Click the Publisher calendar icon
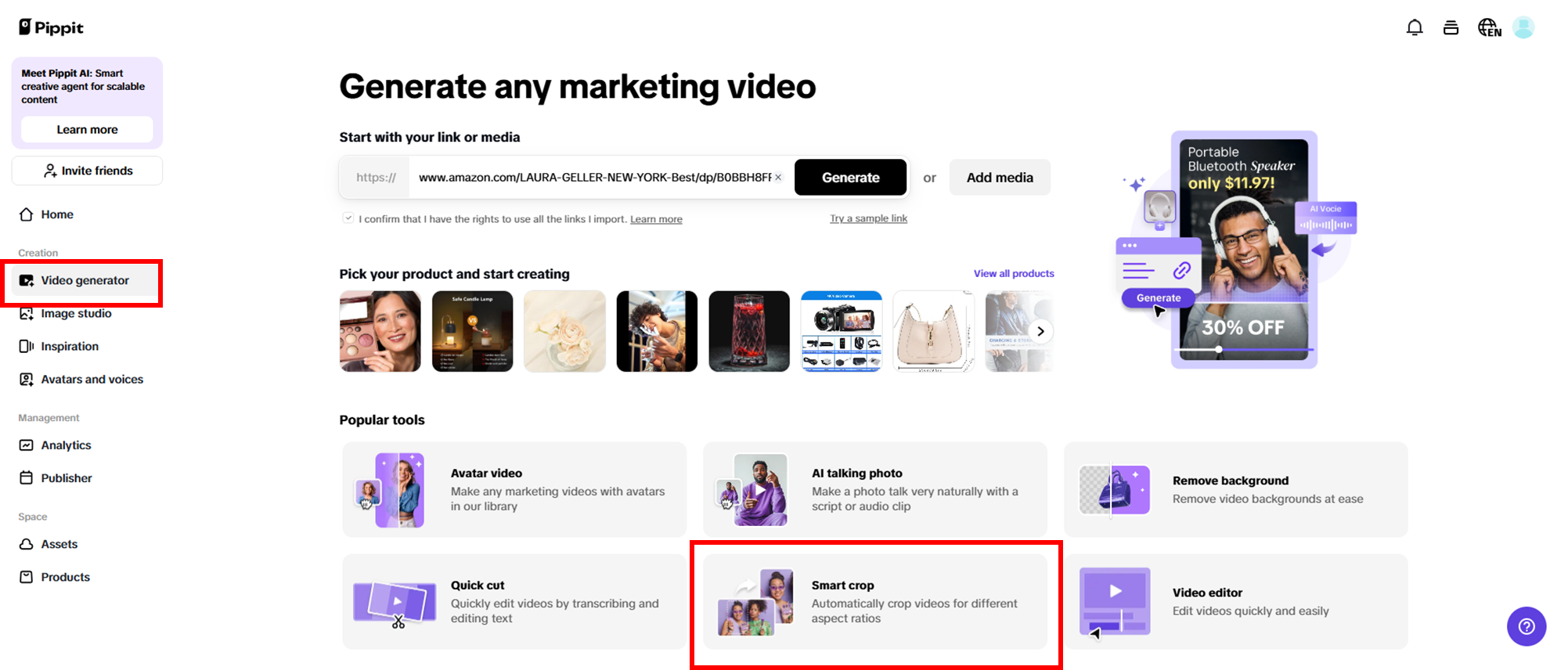The height and width of the screenshot is (670, 1568). point(27,477)
